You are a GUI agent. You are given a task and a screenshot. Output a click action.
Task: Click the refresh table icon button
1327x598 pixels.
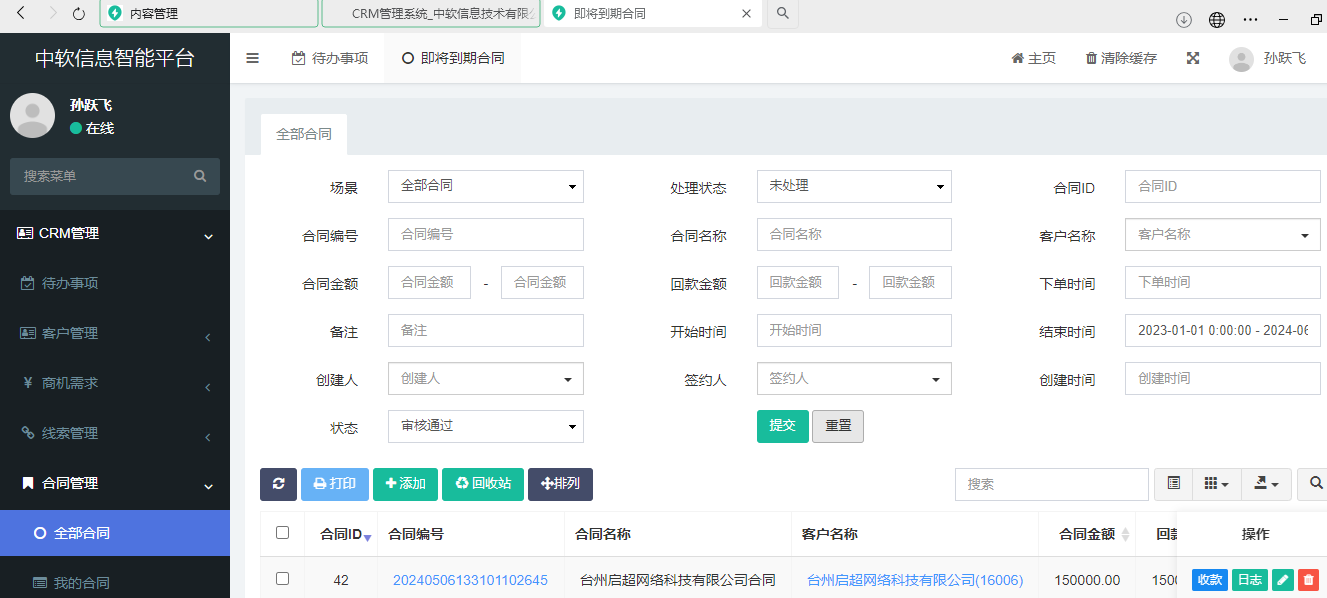coord(278,484)
